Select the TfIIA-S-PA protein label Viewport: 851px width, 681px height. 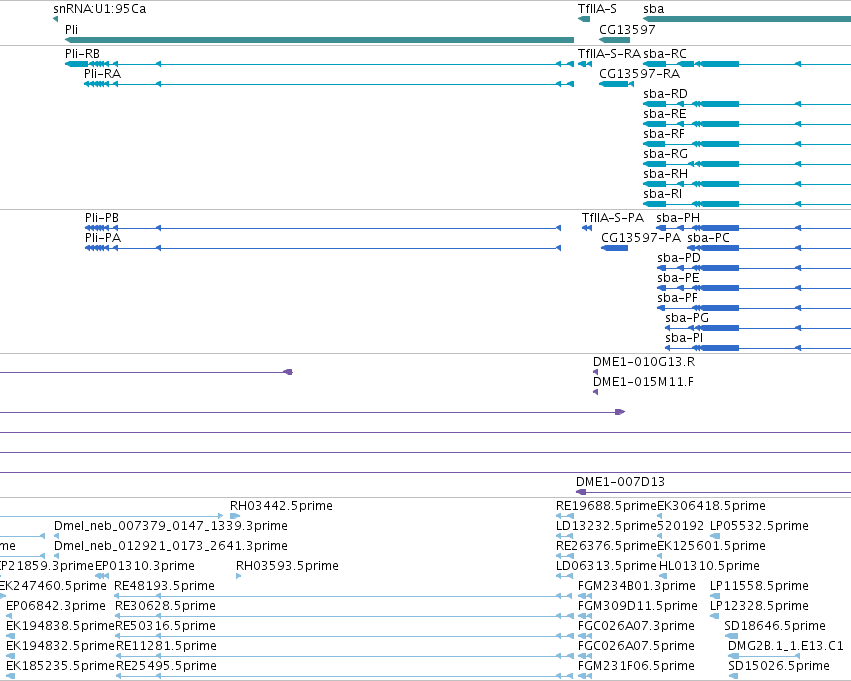point(613,218)
